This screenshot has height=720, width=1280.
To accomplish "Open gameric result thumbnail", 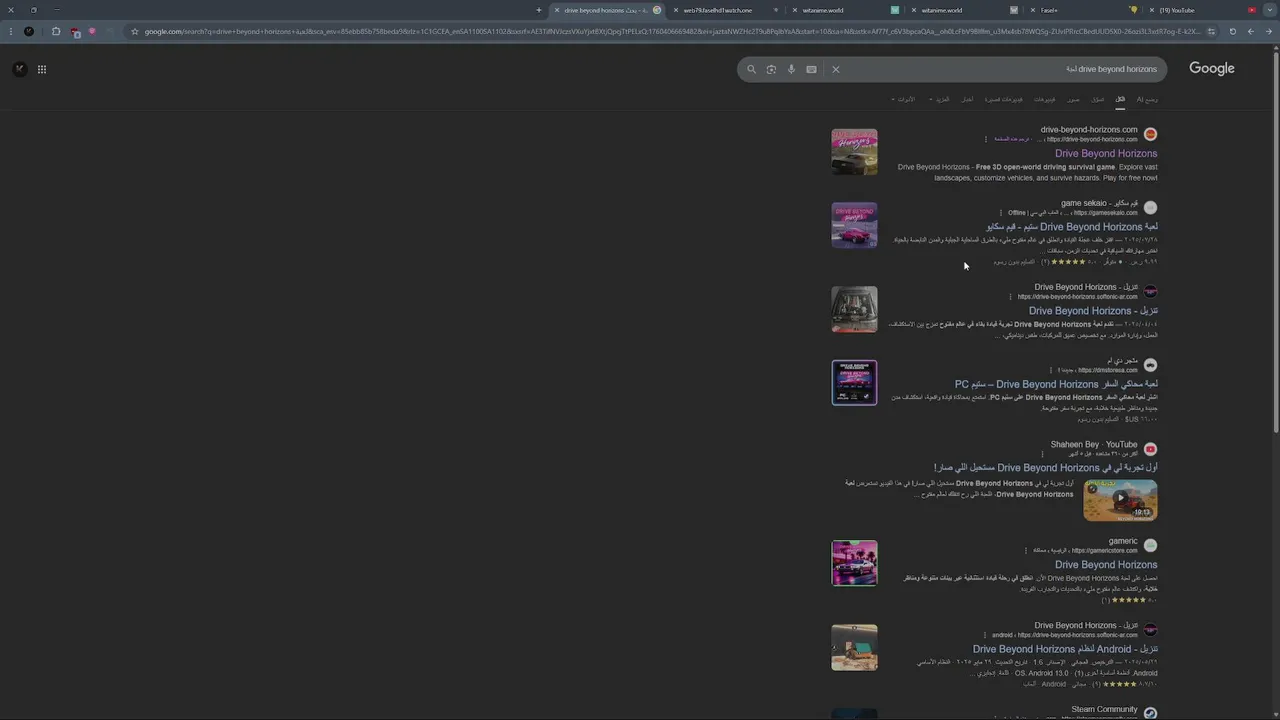I will [x=854, y=563].
